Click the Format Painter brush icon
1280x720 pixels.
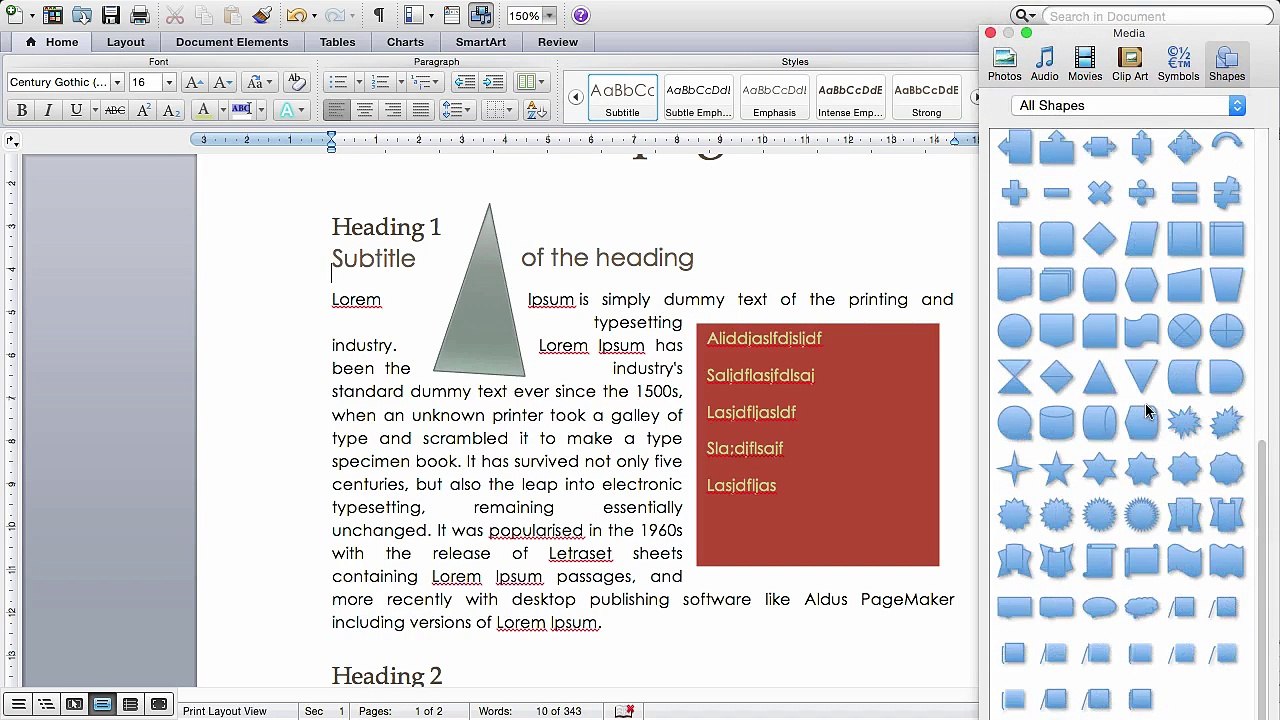tap(262, 15)
